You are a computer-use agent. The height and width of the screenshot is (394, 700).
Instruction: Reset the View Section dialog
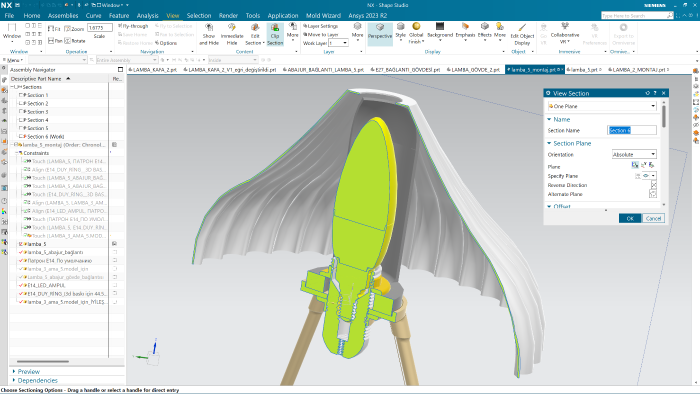pos(647,93)
